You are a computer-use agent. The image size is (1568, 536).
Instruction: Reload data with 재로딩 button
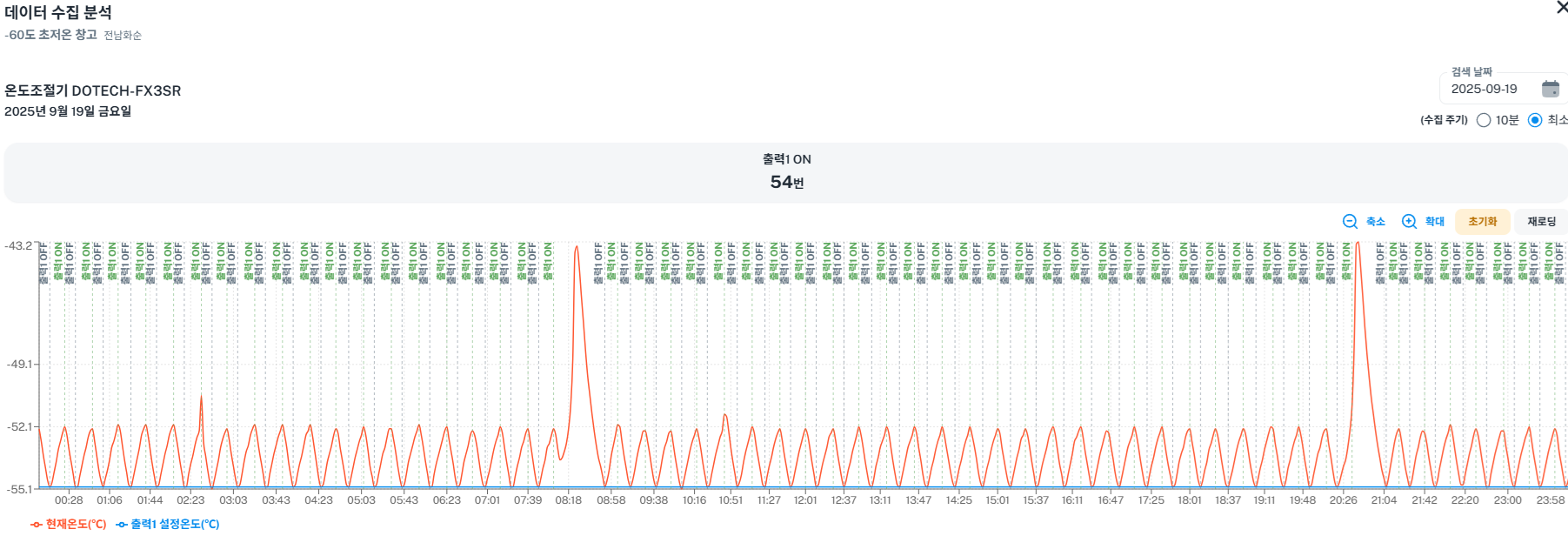(x=1541, y=222)
